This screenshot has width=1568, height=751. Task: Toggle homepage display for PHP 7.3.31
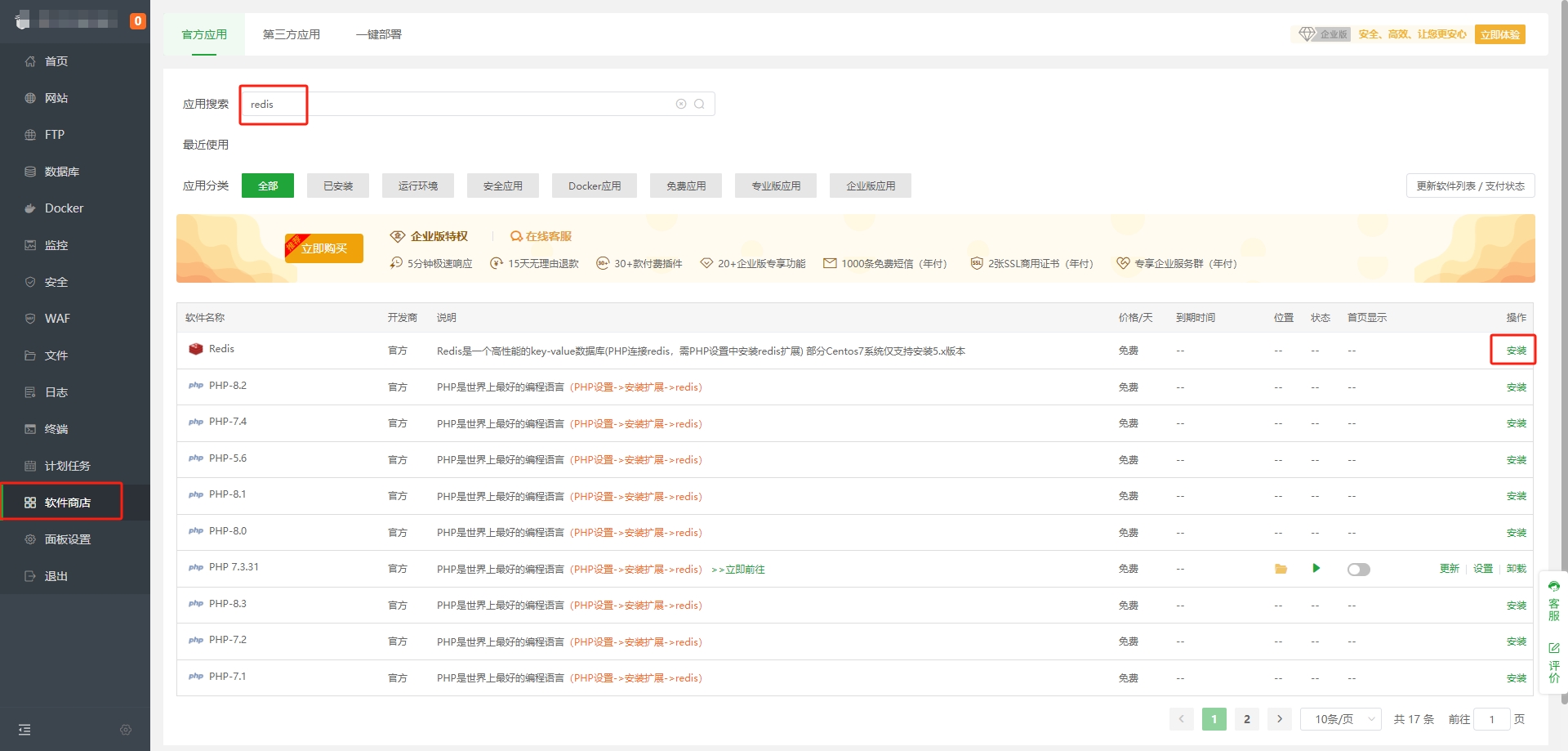coord(1358,570)
